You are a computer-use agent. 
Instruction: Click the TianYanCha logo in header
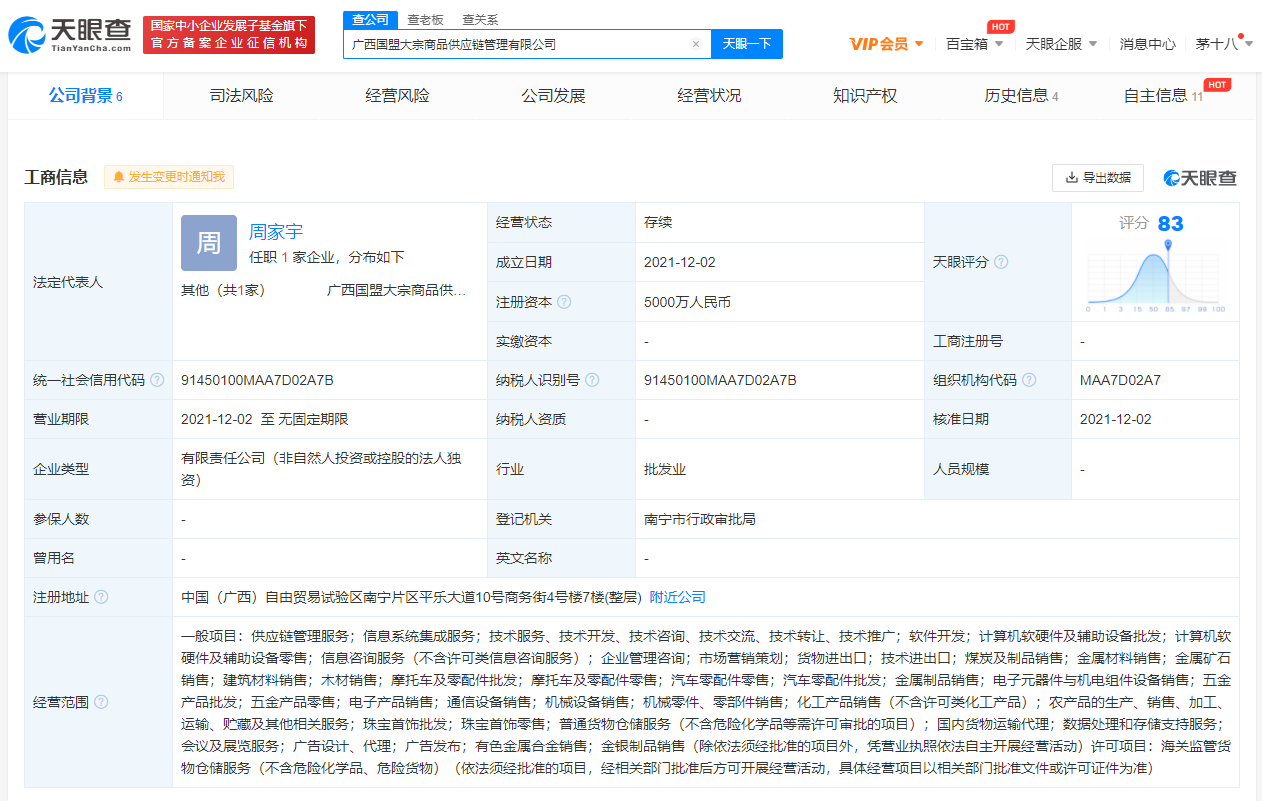70,35
